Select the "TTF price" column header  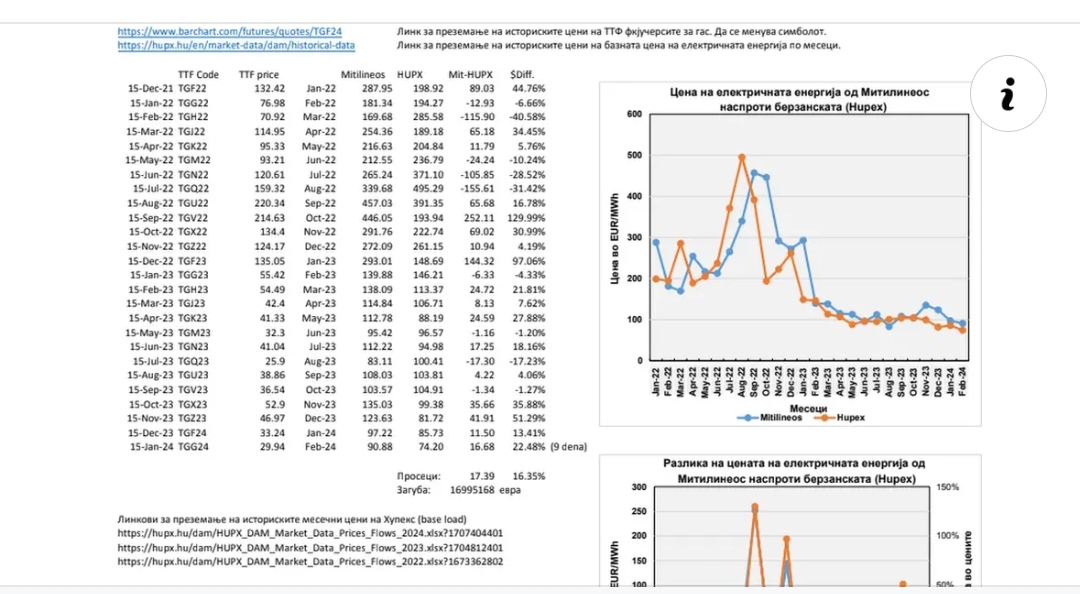point(259,75)
